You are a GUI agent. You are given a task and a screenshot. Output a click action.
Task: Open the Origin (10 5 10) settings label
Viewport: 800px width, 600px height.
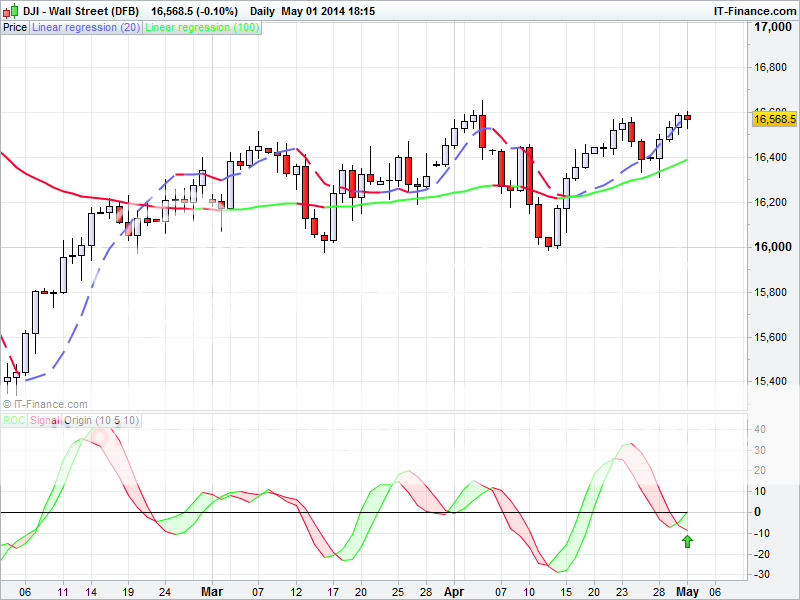click(103, 421)
